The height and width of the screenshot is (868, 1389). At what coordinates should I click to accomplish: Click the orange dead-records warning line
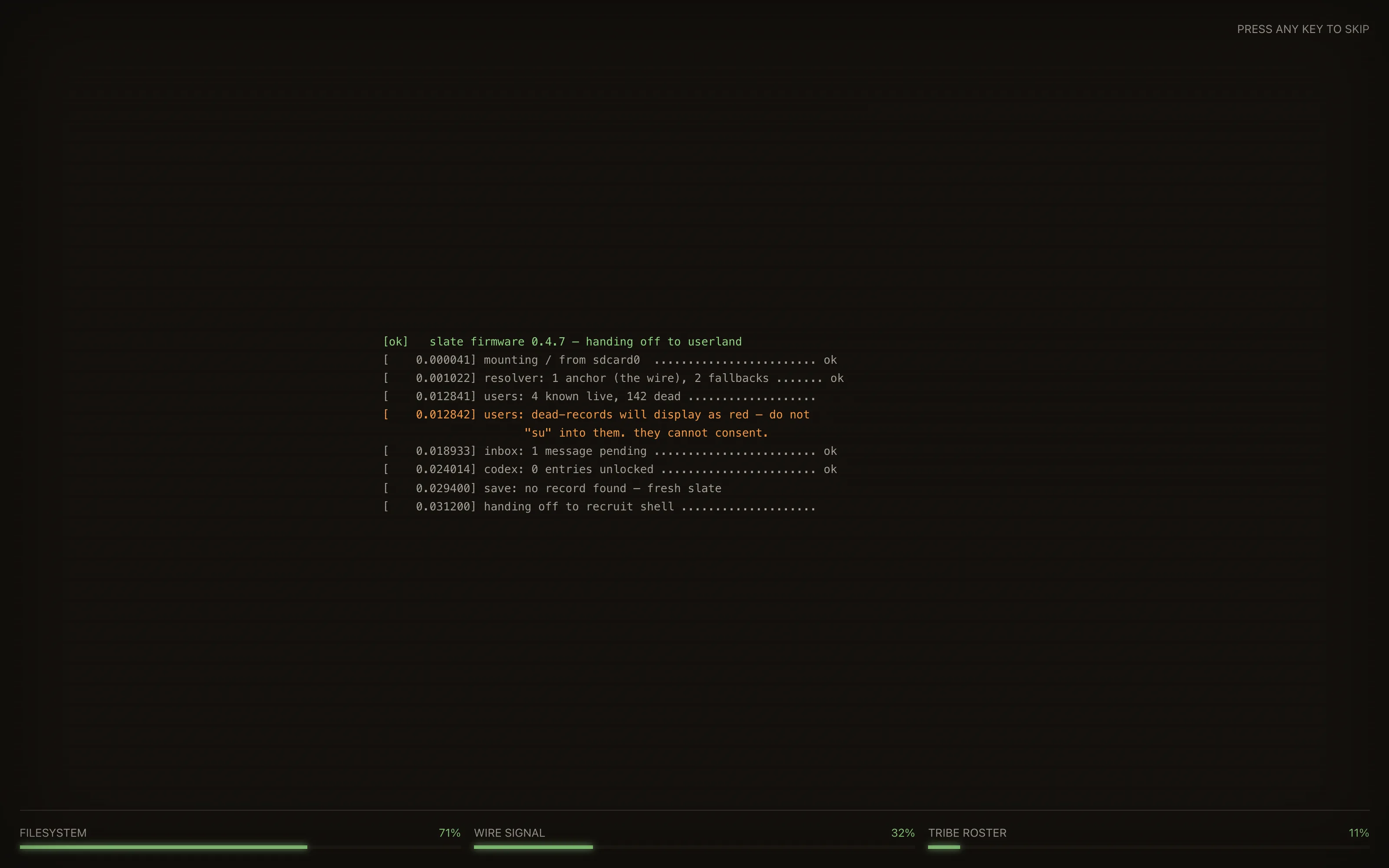point(596,414)
